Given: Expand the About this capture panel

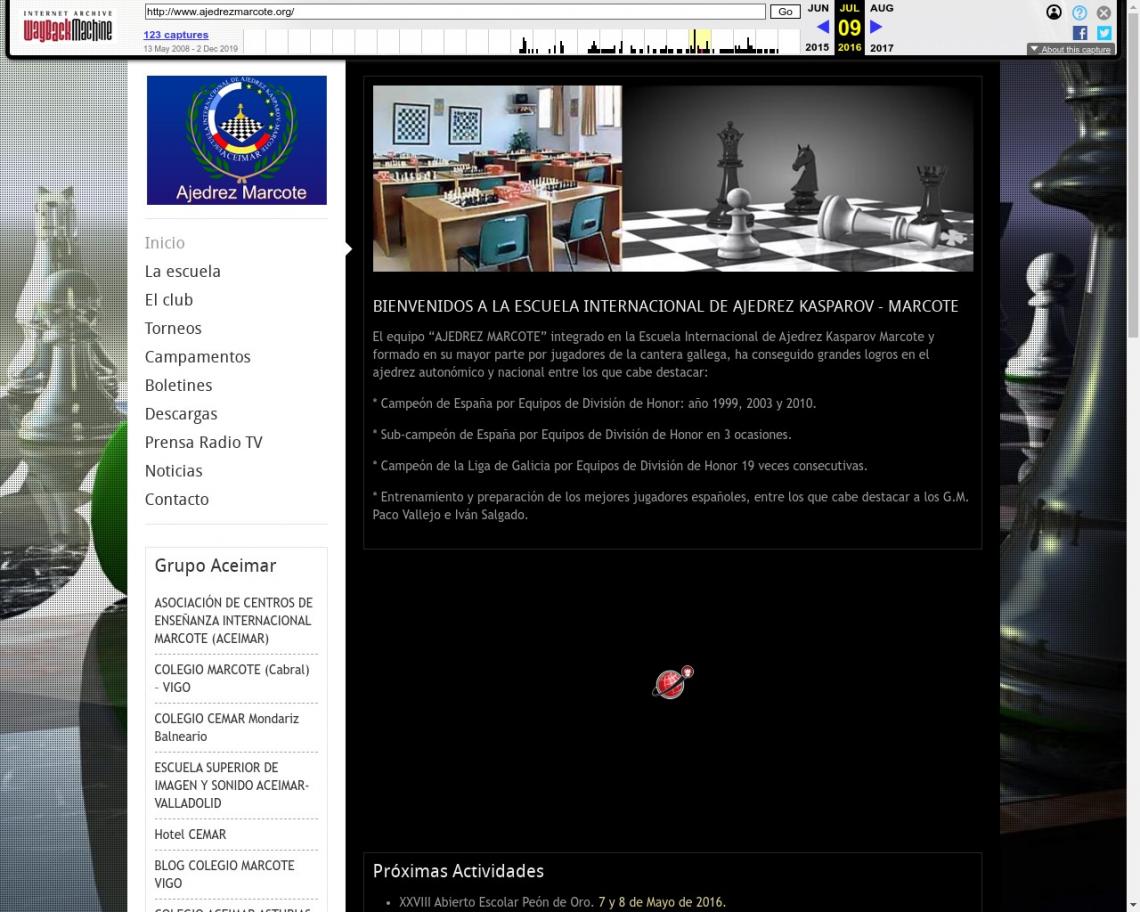Looking at the screenshot, I should pos(1070,49).
